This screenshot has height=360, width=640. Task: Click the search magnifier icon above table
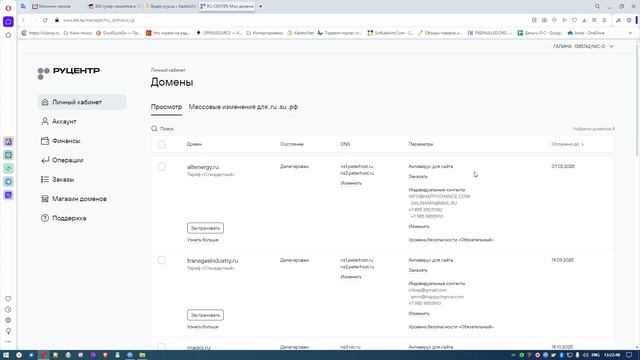154,129
